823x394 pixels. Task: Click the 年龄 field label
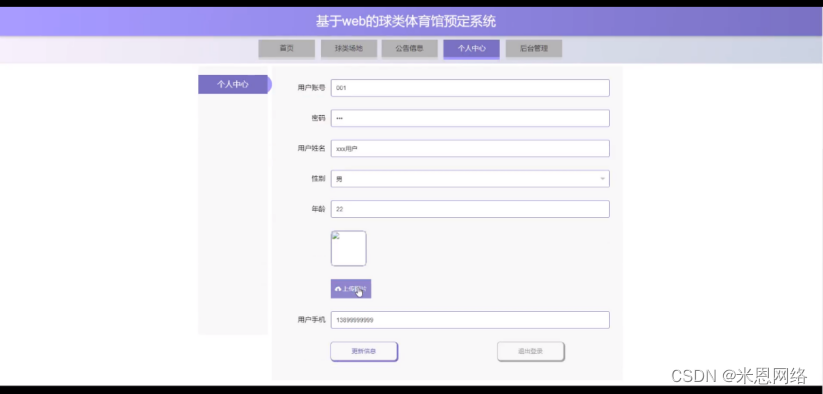pyautogui.click(x=318, y=209)
